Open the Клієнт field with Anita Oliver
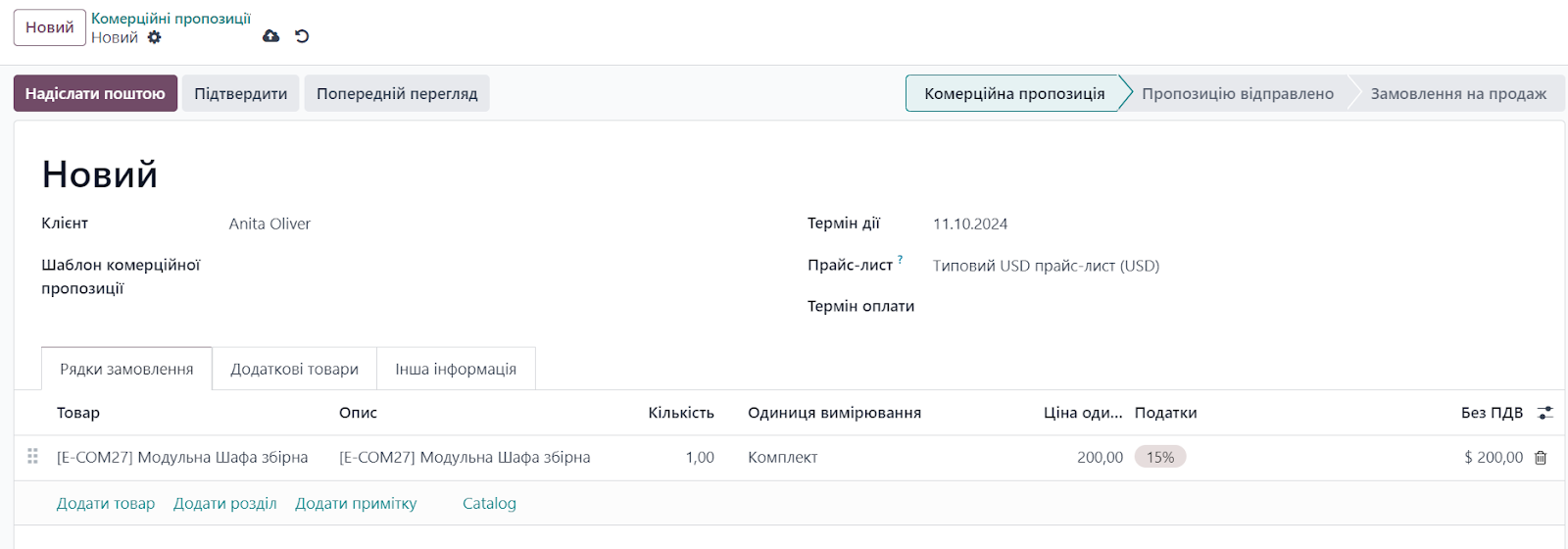The image size is (1568, 549). [490, 224]
